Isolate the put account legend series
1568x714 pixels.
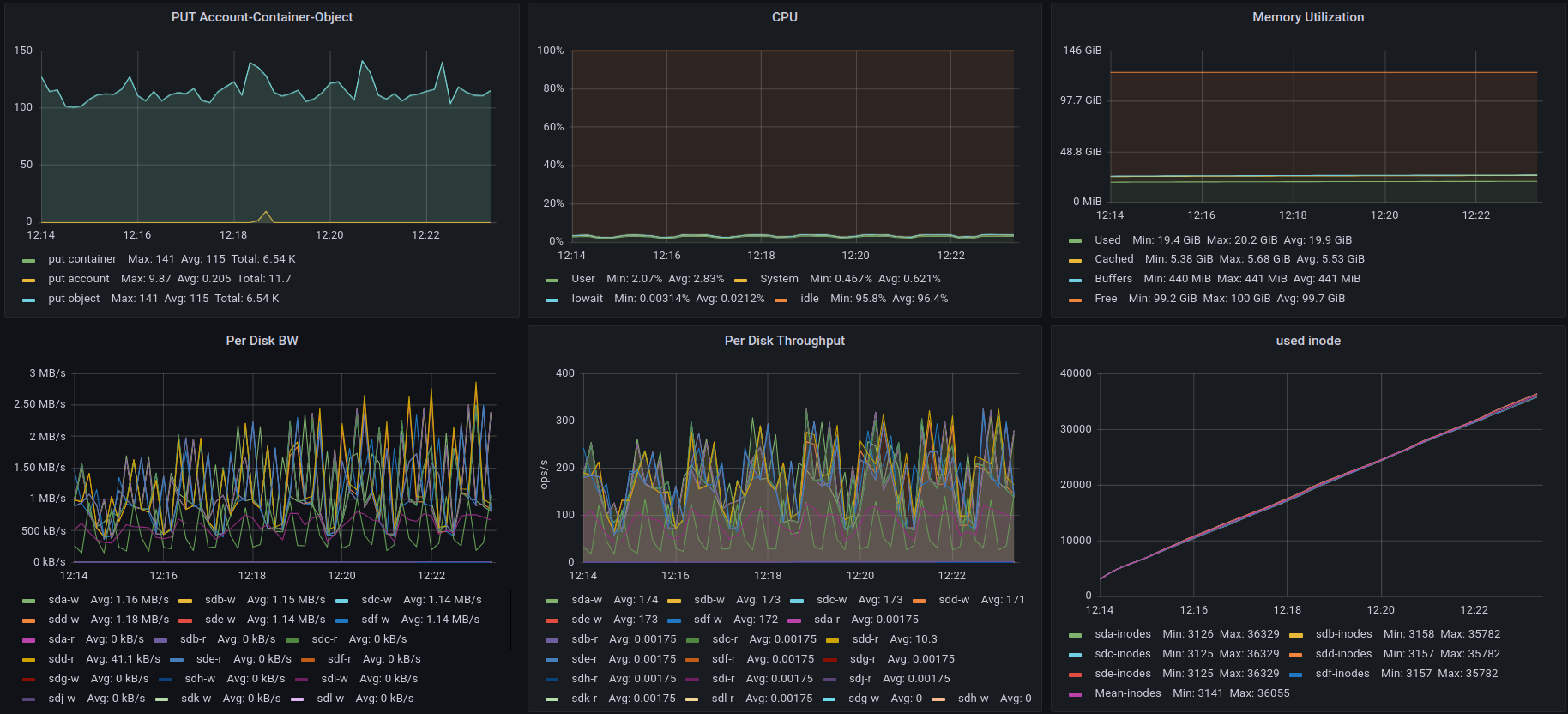[x=79, y=279]
